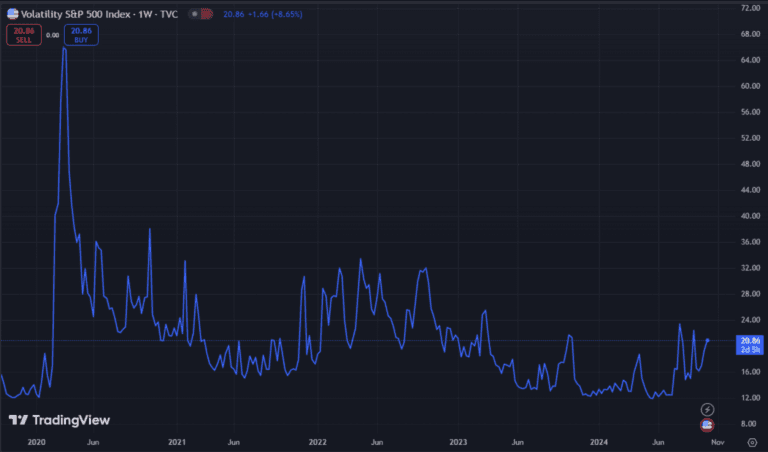Click the 0.00 spread value
The image size is (768, 452).
(53, 34)
